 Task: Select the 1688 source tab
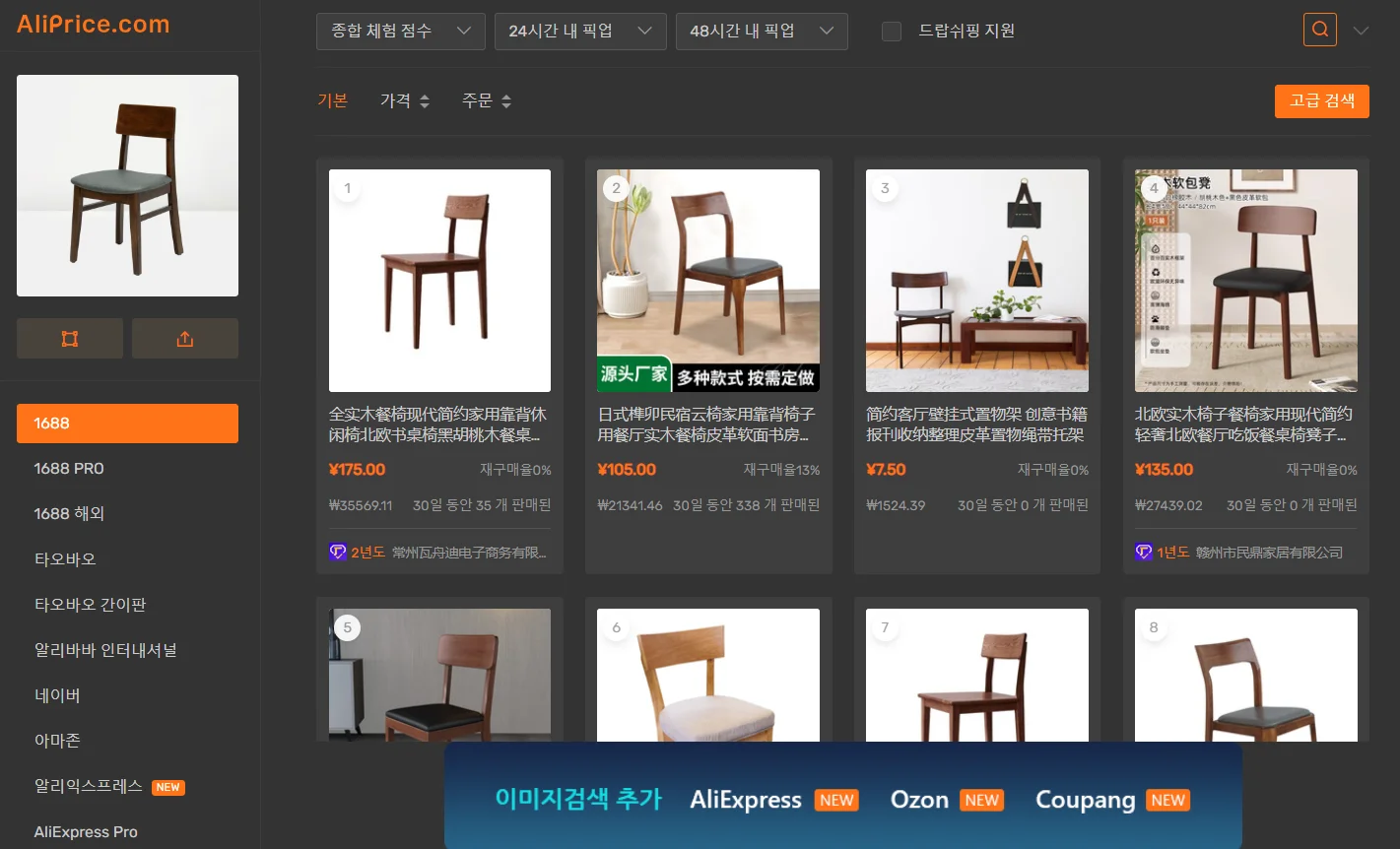point(127,424)
